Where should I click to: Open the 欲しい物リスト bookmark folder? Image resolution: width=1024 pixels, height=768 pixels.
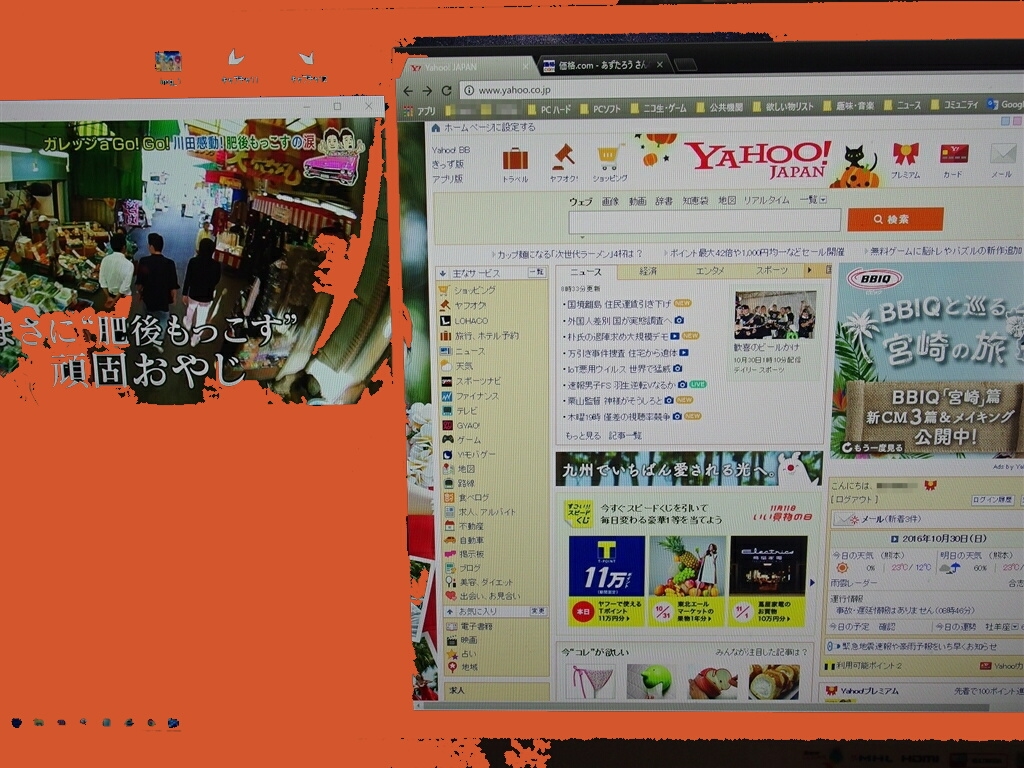click(783, 106)
